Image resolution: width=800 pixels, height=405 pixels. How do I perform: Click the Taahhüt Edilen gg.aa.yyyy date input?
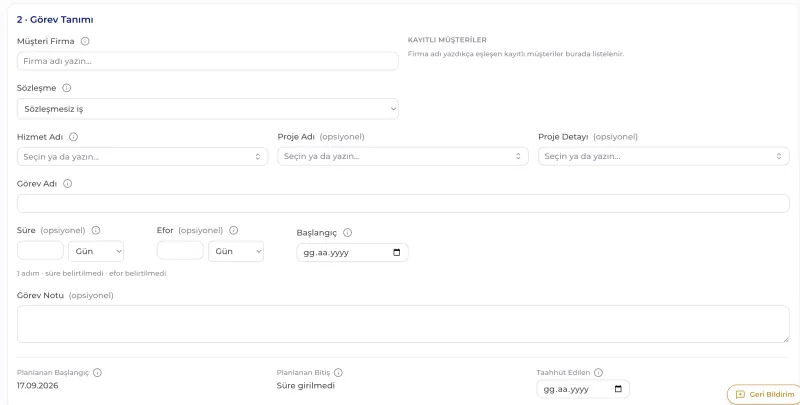(x=583, y=389)
